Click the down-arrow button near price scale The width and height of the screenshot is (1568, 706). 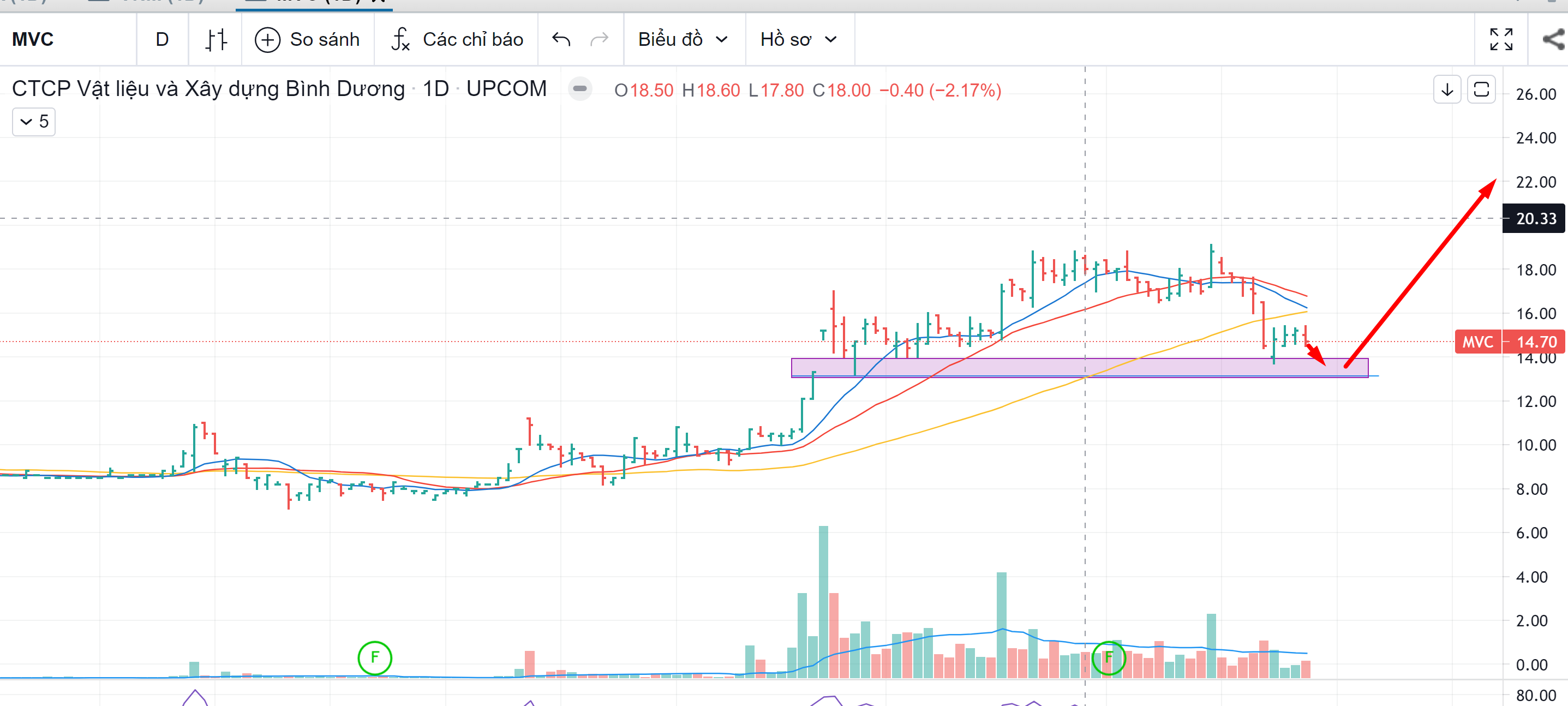coord(1447,90)
